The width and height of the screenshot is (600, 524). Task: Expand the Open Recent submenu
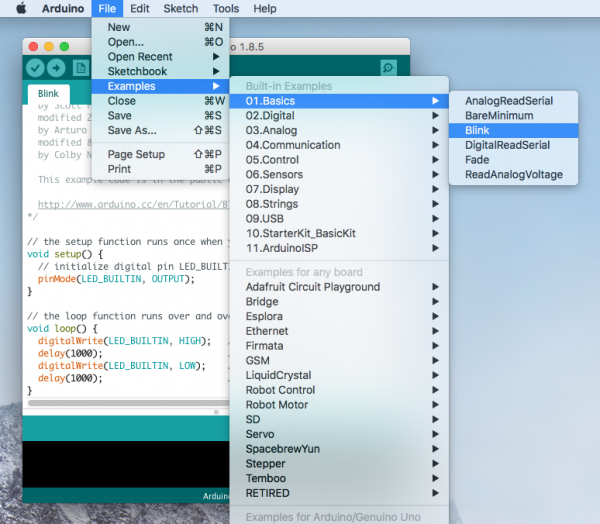(x=160, y=57)
